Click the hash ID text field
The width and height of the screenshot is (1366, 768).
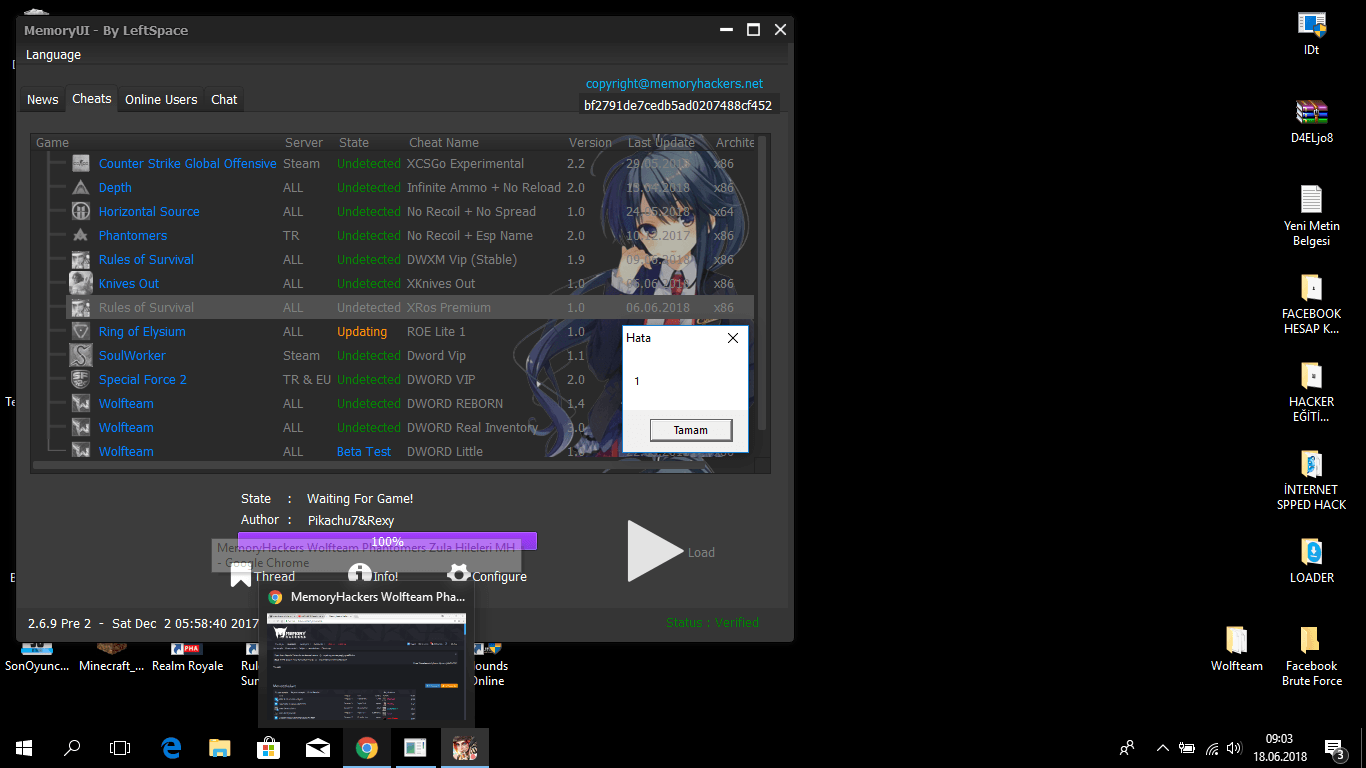coord(679,105)
